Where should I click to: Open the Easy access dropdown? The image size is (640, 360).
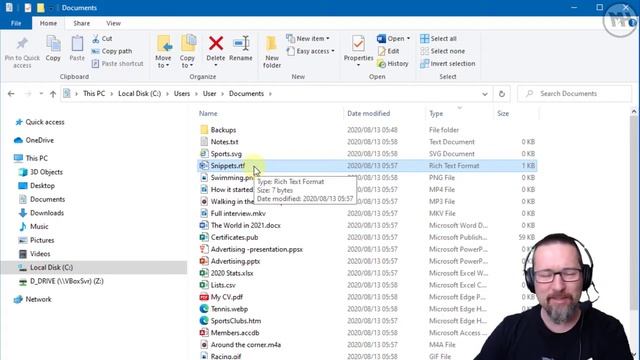(x=311, y=51)
